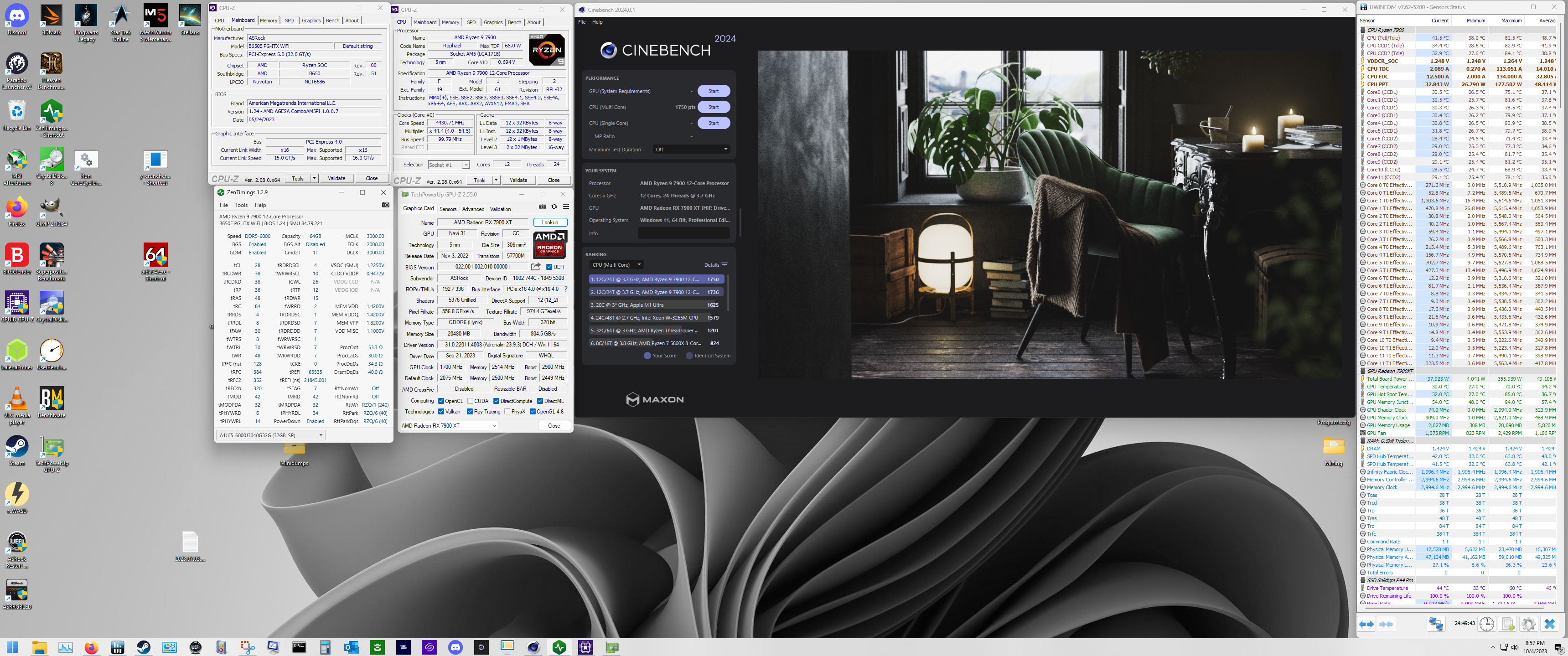Screen dimensions: 1568x656
Task: Open the CPU (Multi Core) ranking dropdown
Action: (616, 265)
